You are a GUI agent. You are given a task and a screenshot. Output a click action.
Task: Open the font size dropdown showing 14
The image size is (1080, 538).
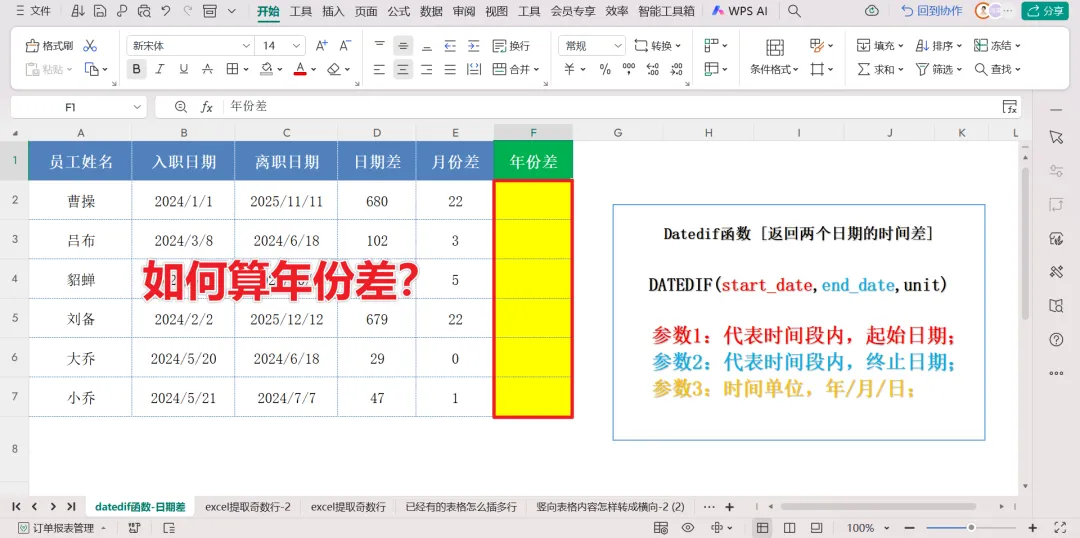tap(280, 46)
